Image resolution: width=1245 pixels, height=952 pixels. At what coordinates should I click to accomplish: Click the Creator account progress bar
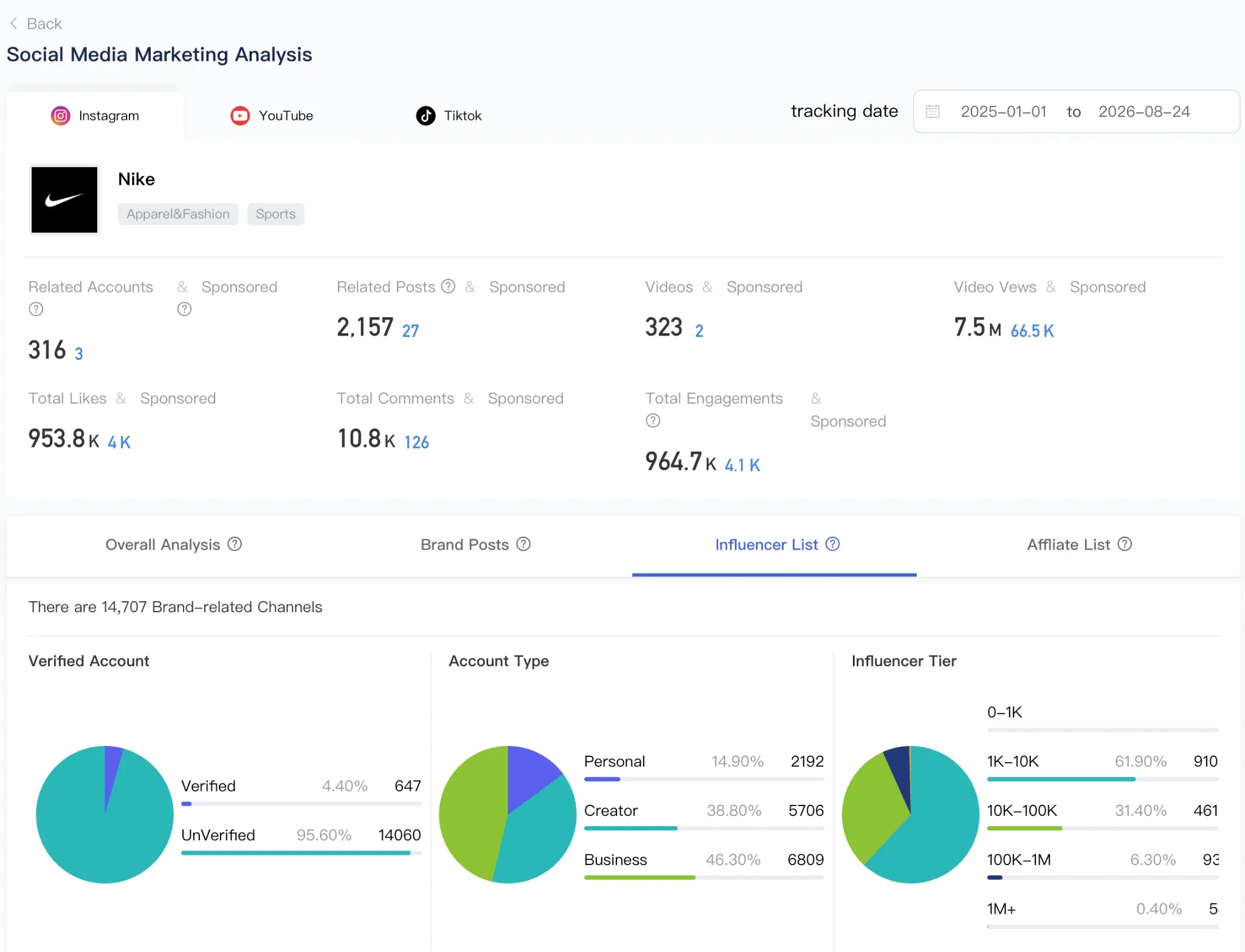704,828
